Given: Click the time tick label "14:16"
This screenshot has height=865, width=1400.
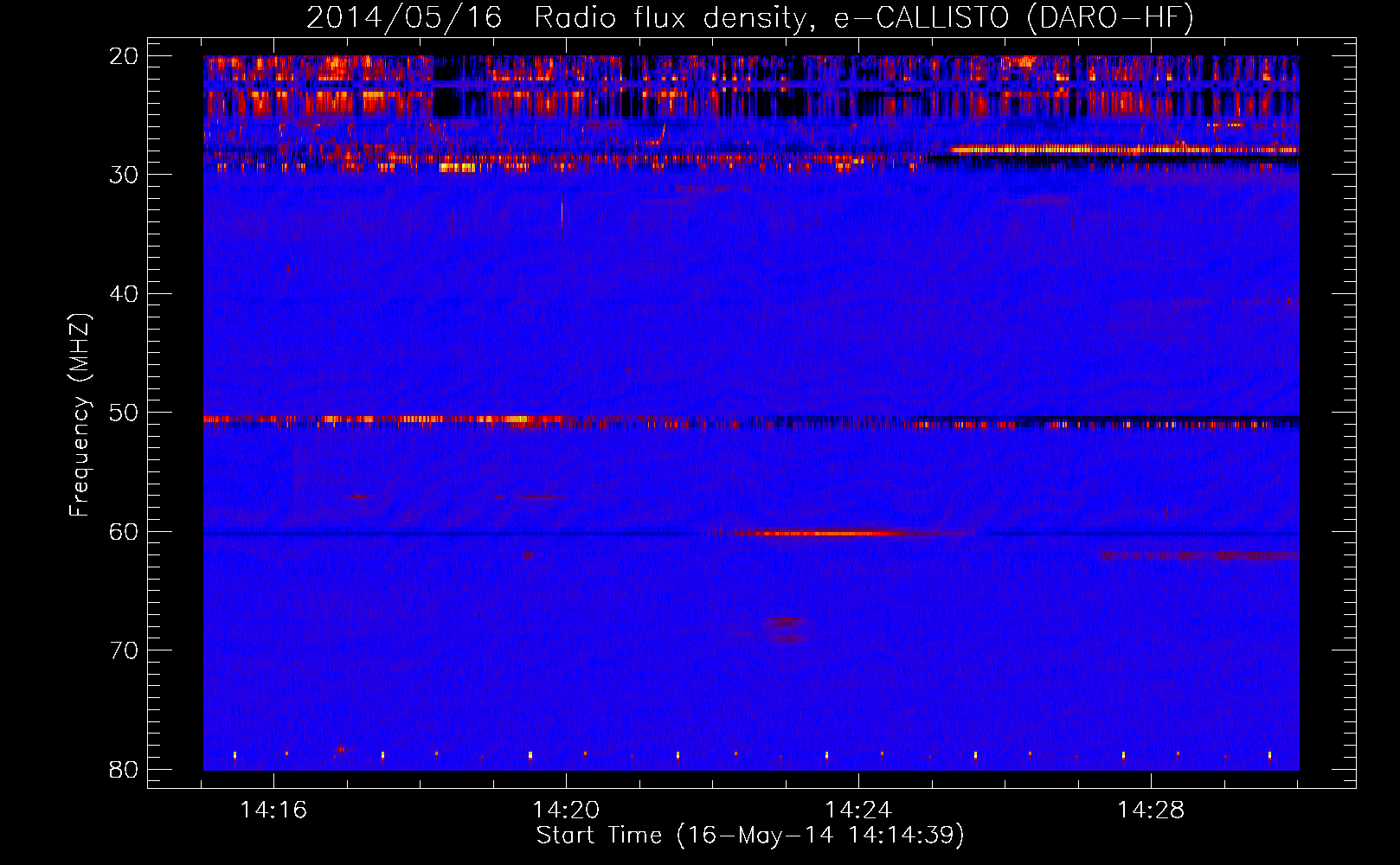Looking at the screenshot, I should tap(273, 811).
